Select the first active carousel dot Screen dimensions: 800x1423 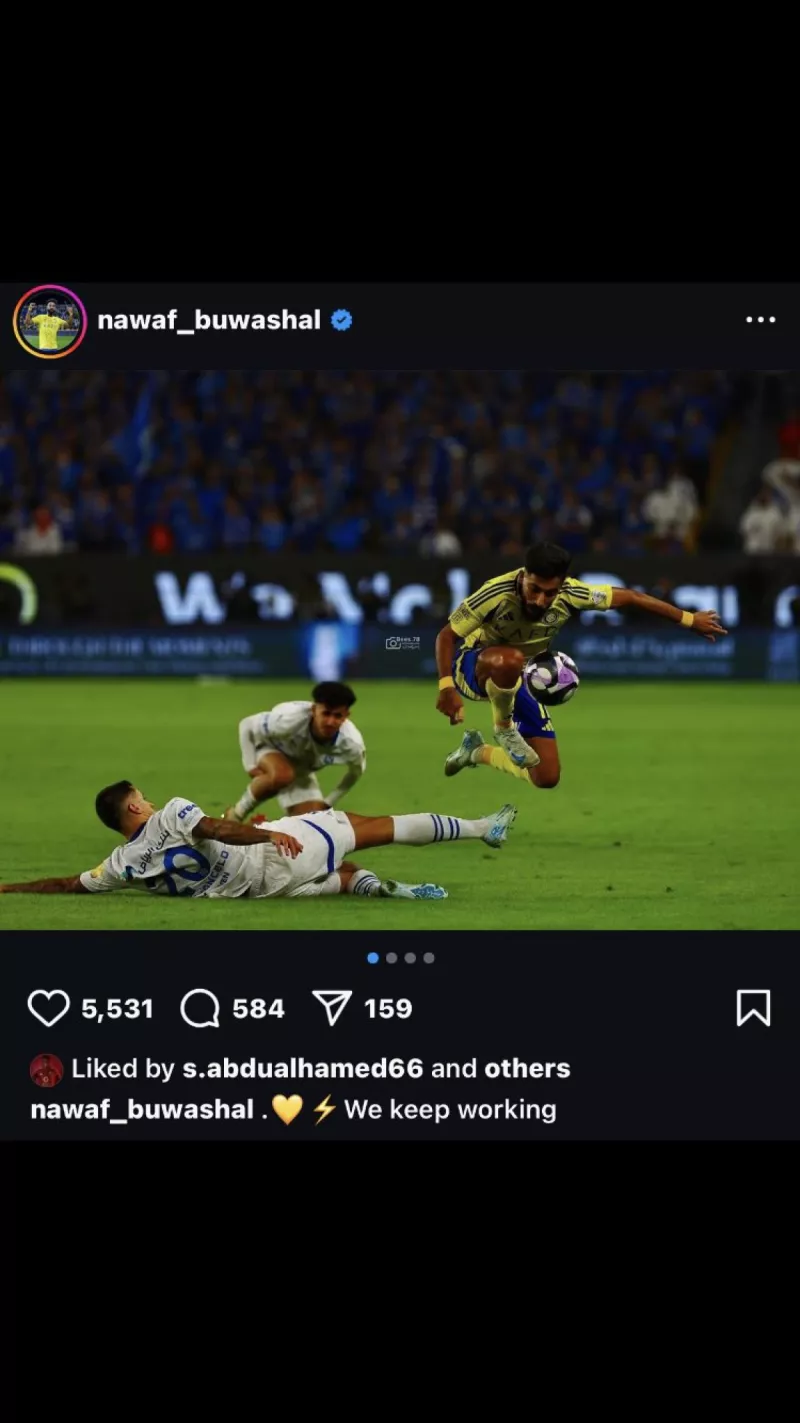click(x=373, y=958)
